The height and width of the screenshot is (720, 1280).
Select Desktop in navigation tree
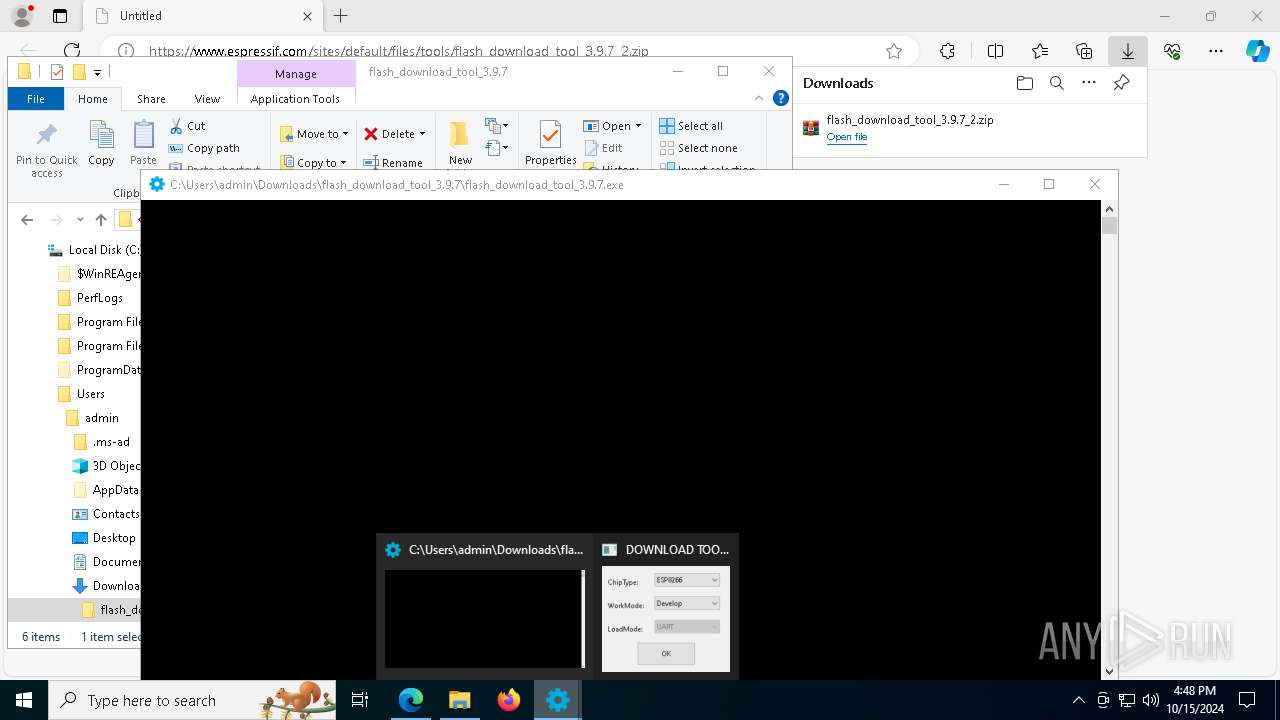pyautogui.click(x=114, y=538)
